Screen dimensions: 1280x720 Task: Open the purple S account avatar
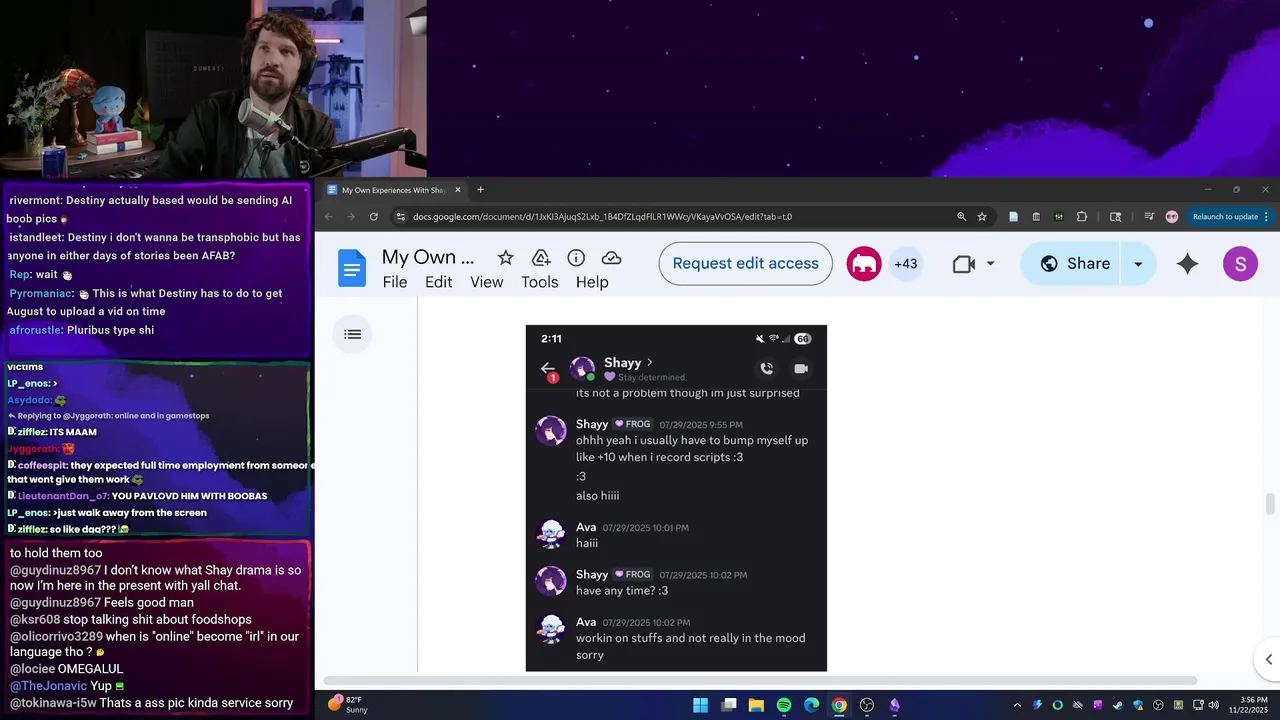point(1240,264)
